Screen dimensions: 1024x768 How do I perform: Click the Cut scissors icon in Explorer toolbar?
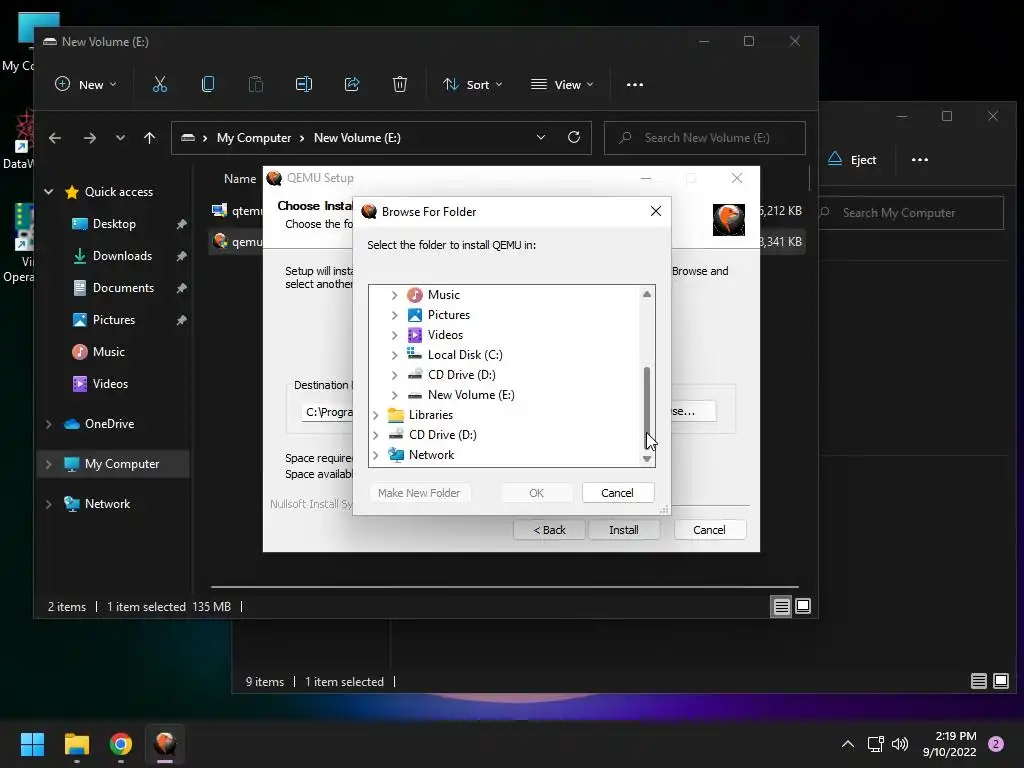159,84
